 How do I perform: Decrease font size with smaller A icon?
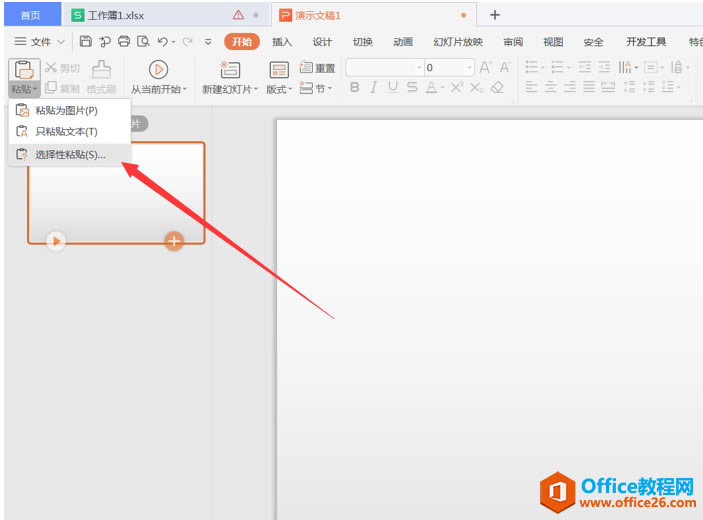click(x=505, y=67)
